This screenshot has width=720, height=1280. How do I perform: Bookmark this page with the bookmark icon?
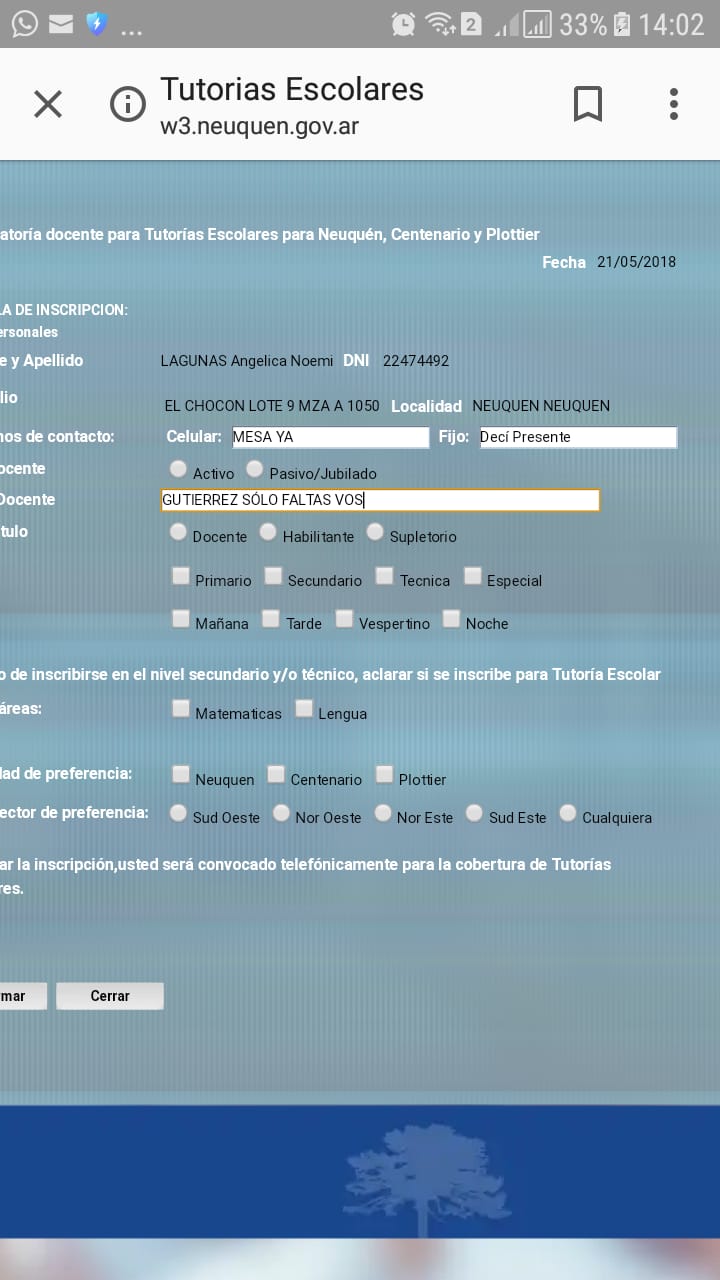(x=587, y=104)
